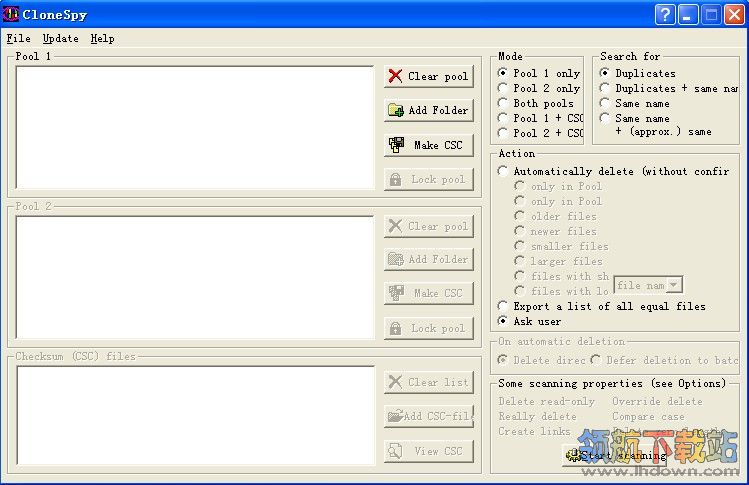The height and width of the screenshot is (485, 749).
Task: Select Both pools mode option
Action: (x=503, y=103)
